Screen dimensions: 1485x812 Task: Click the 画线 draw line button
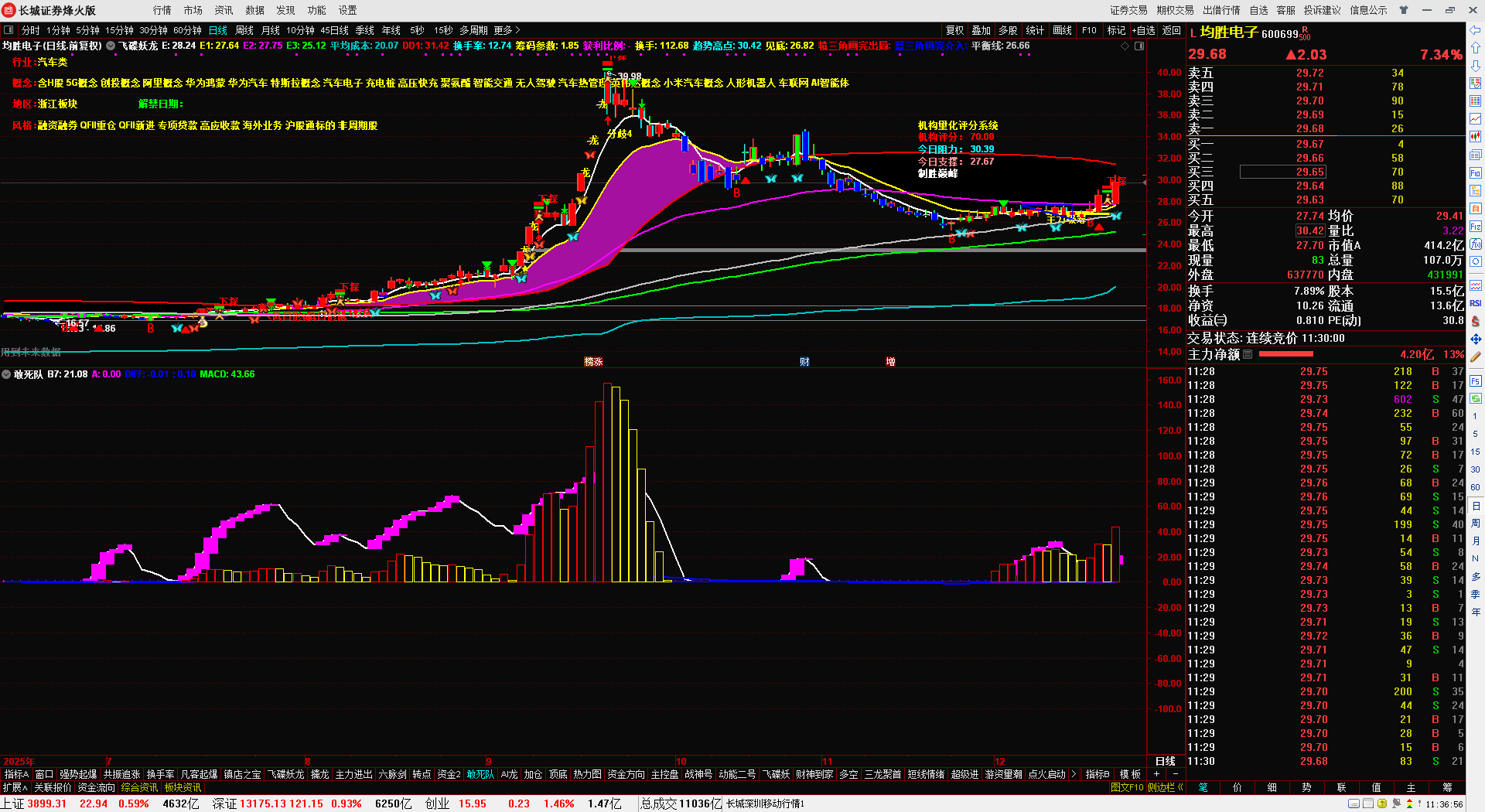point(1063,30)
